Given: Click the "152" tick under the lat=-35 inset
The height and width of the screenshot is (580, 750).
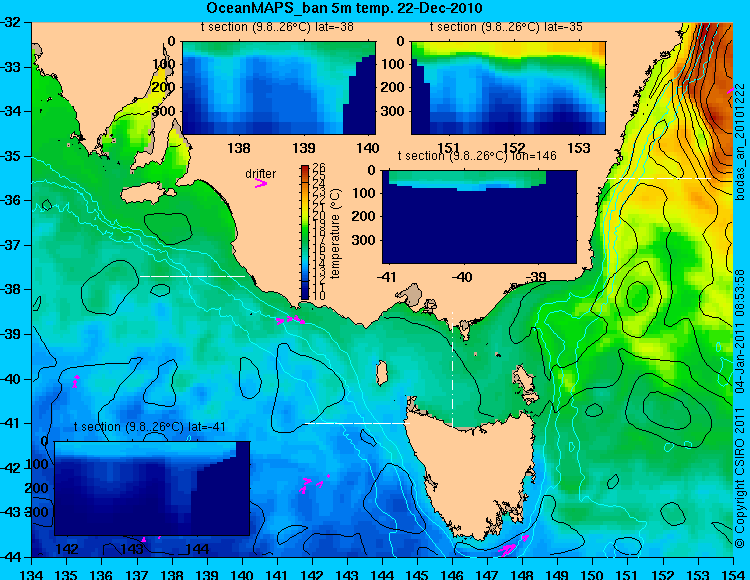Looking at the screenshot, I should tap(514, 148).
